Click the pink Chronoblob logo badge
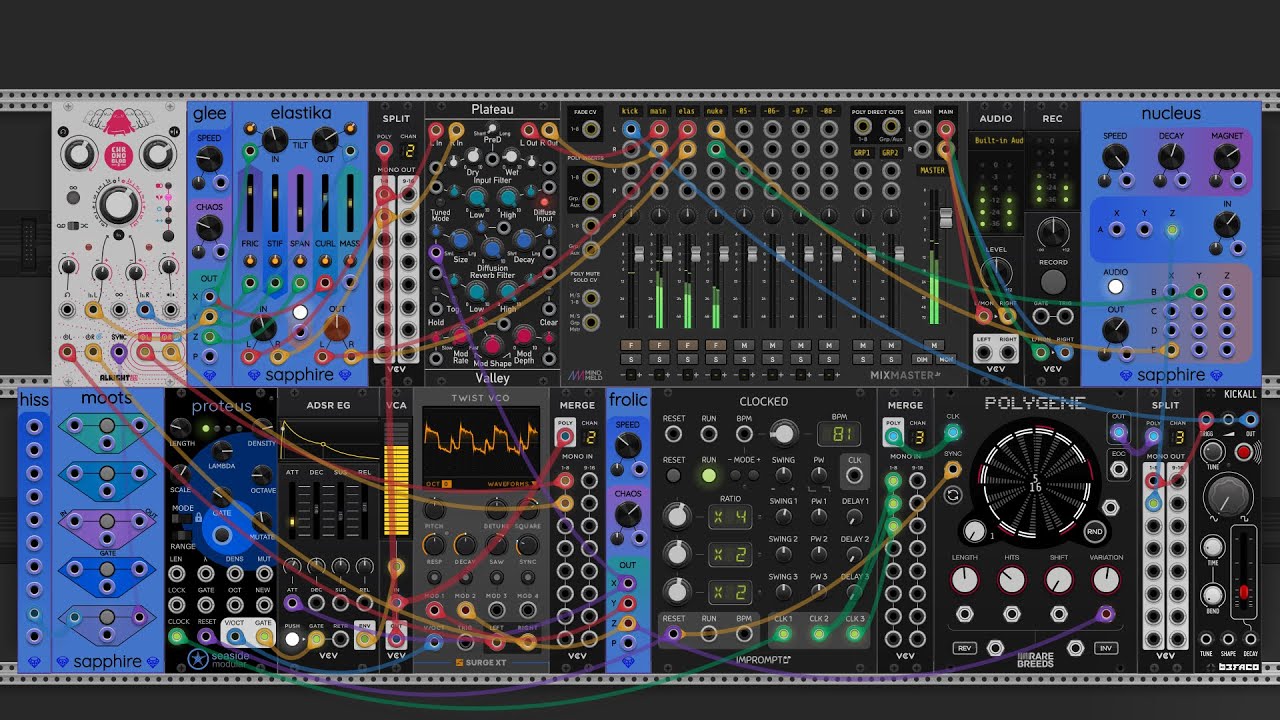This screenshot has width=1280, height=720. click(118, 154)
